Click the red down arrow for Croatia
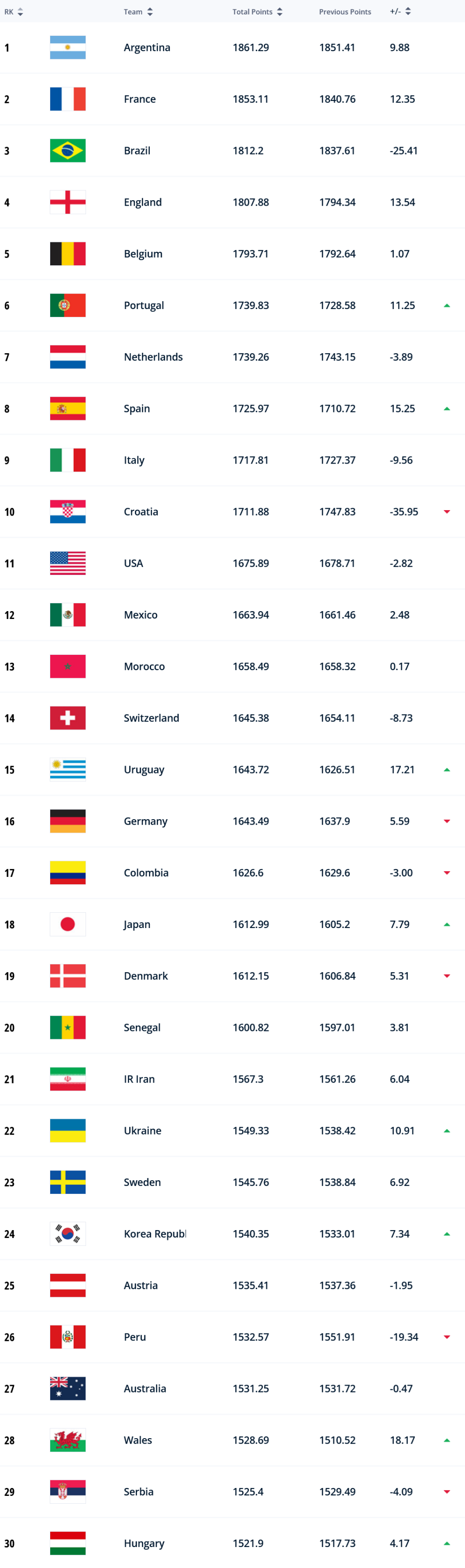465x1568 pixels. click(x=447, y=511)
